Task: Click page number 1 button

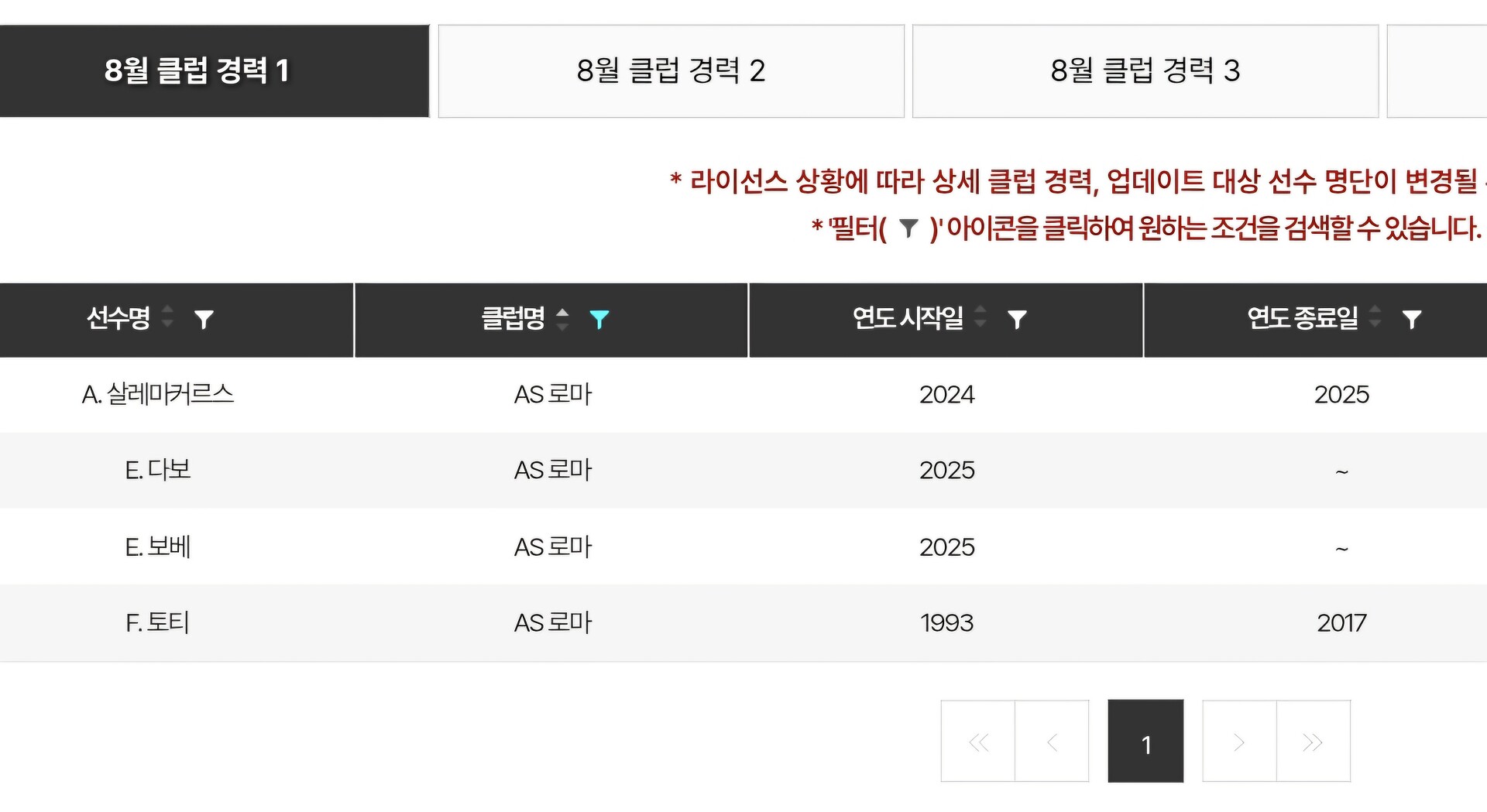Action: (x=1145, y=742)
